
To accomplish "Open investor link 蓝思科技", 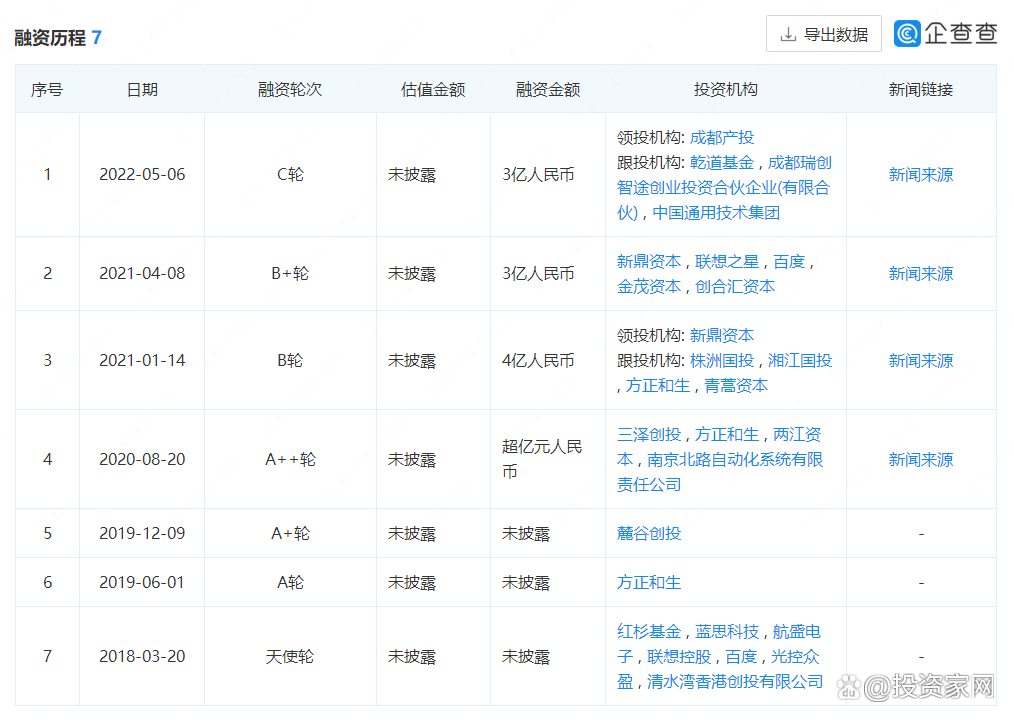I will 727,631.
